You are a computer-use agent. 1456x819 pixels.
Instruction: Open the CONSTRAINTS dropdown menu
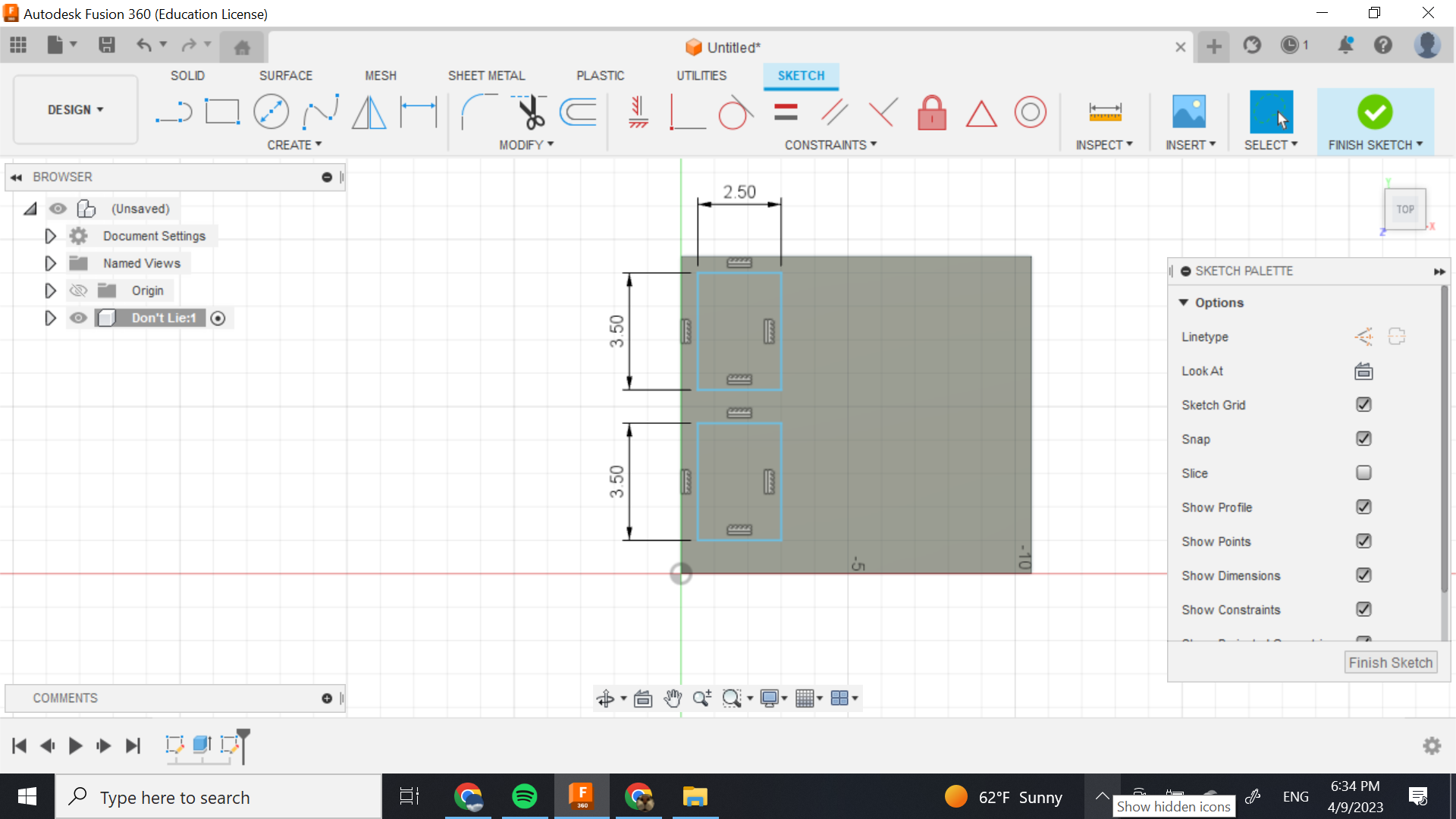coord(830,145)
